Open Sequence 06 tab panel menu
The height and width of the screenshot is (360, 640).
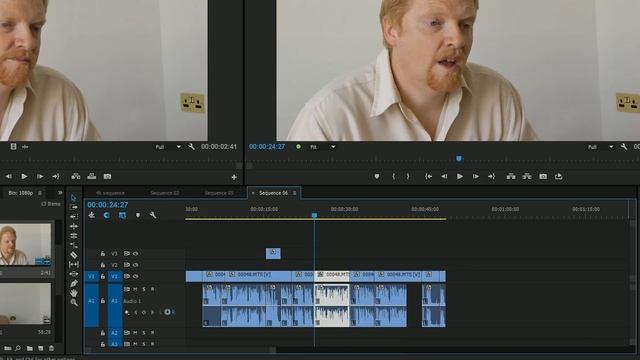click(294, 193)
